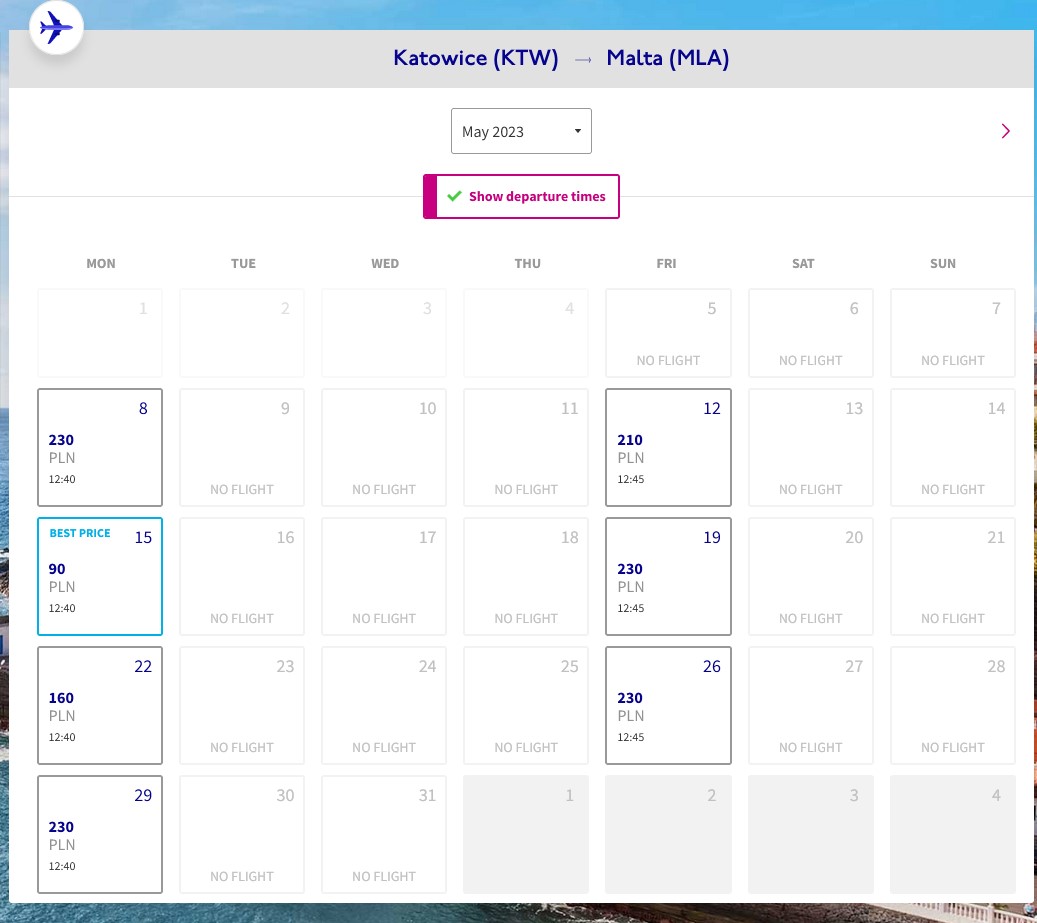This screenshot has height=923, width=1037.
Task: Select May 22 flight for 160 PLN
Action: [100, 705]
